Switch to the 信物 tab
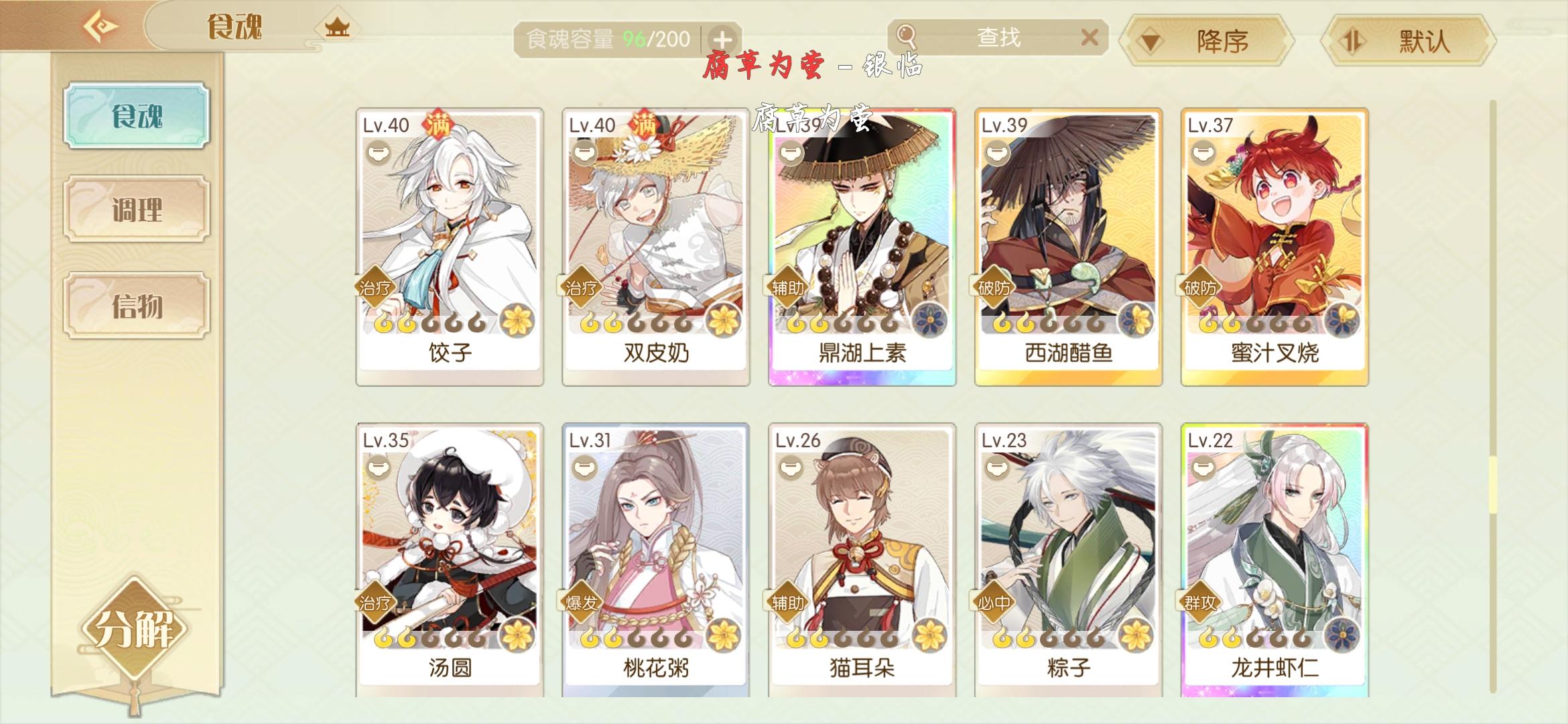The height and width of the screenshot is (724, 1568). tap(137, 306)
